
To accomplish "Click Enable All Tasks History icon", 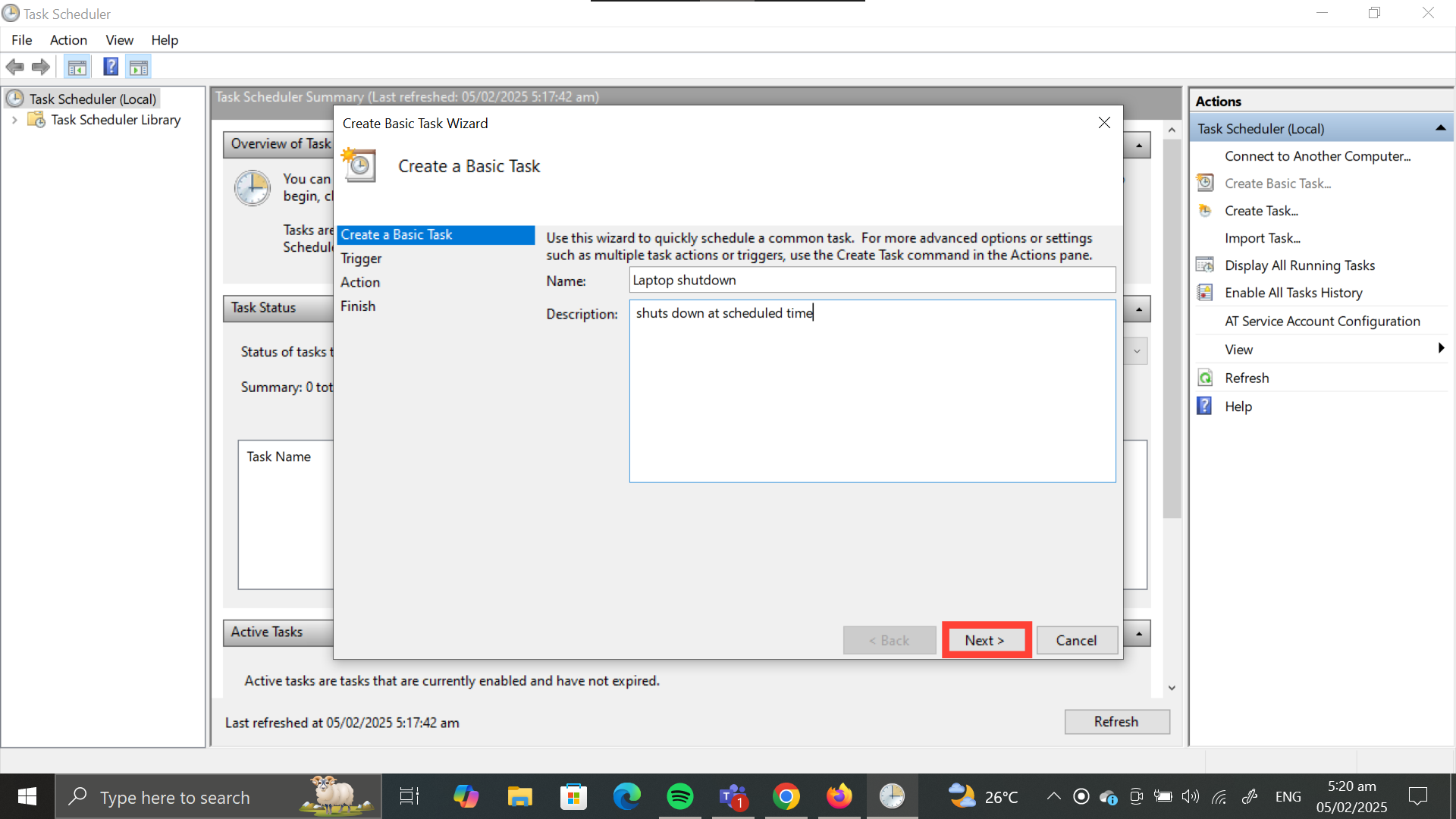I will point(1205,293).
